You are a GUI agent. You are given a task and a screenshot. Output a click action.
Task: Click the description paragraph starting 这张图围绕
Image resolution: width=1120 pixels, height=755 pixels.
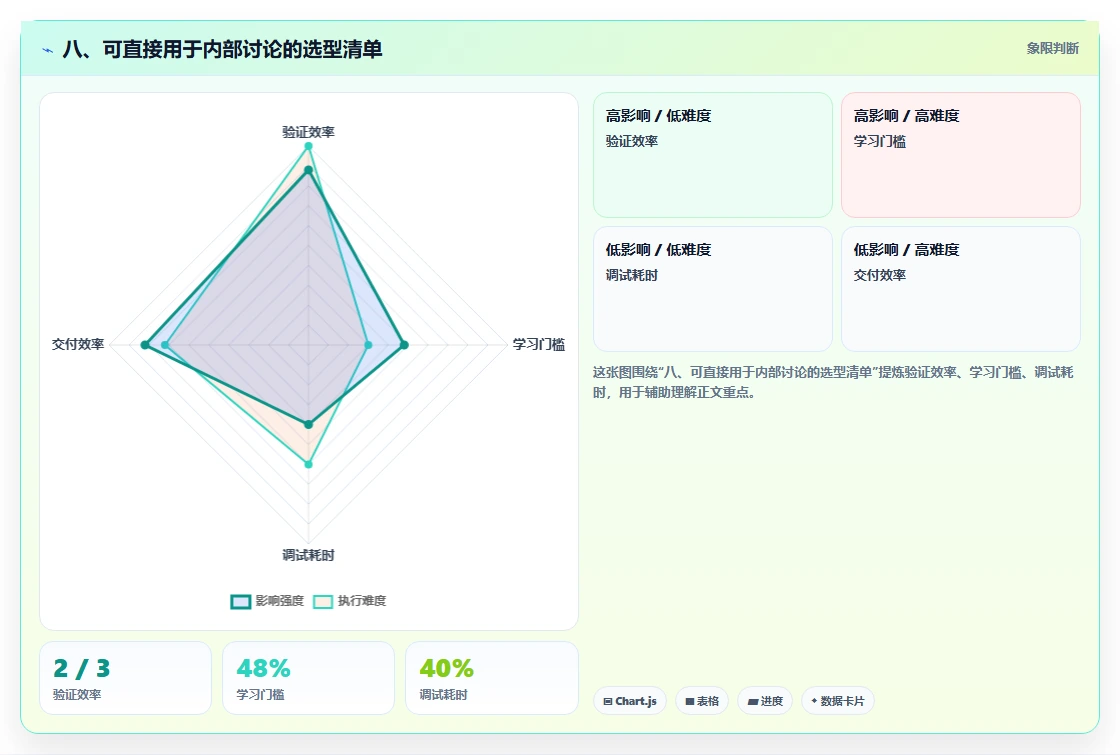[833, 382]
